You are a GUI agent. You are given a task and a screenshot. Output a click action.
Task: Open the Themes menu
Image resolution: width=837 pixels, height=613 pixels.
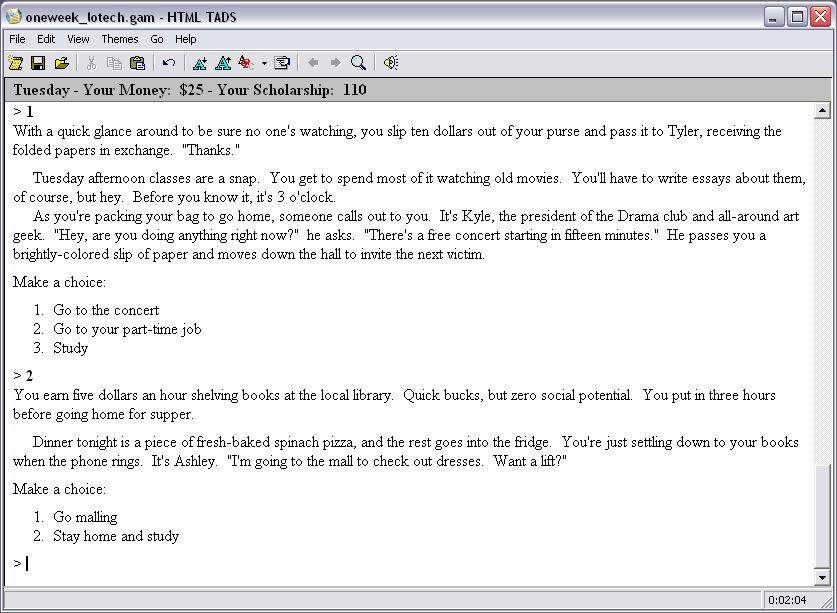click(x=120, y=39)
